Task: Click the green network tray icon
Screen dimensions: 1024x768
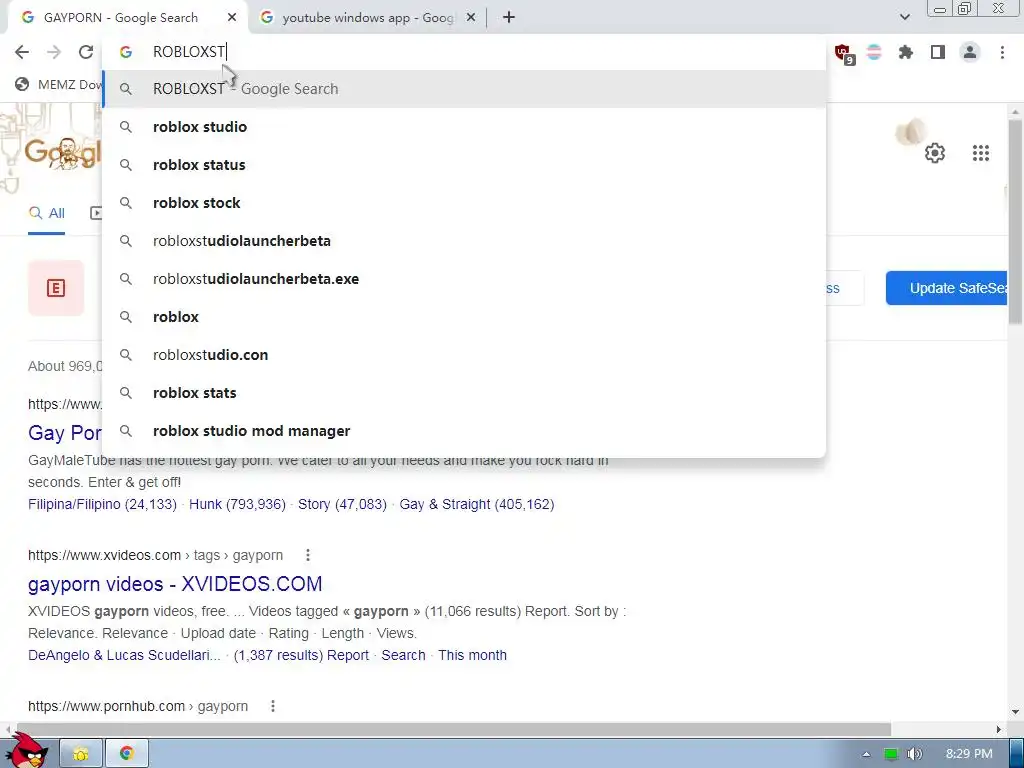Action: pos(890,754)
